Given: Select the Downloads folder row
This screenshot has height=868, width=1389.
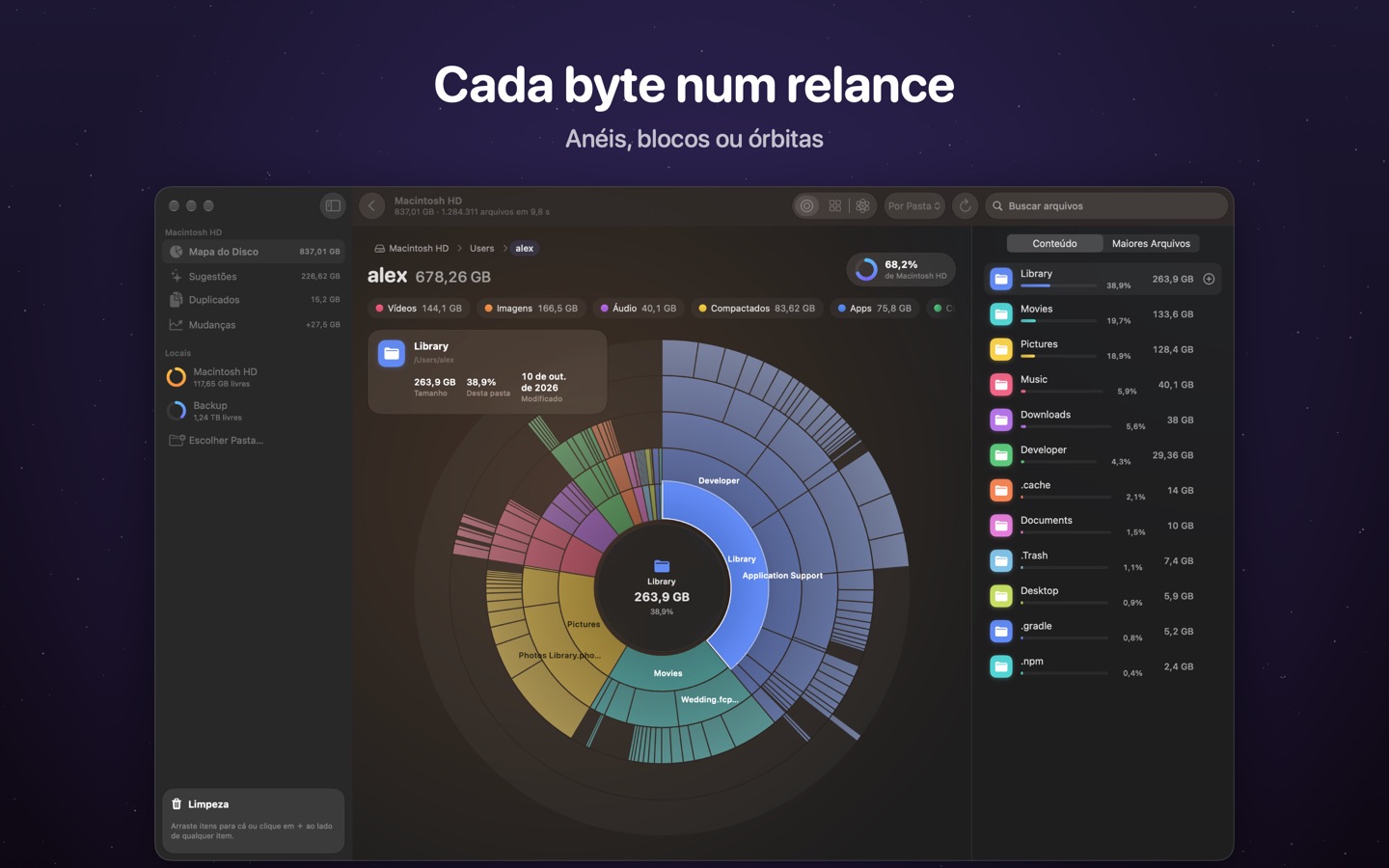Looking at the screenshot, I should coord(1103,420).
